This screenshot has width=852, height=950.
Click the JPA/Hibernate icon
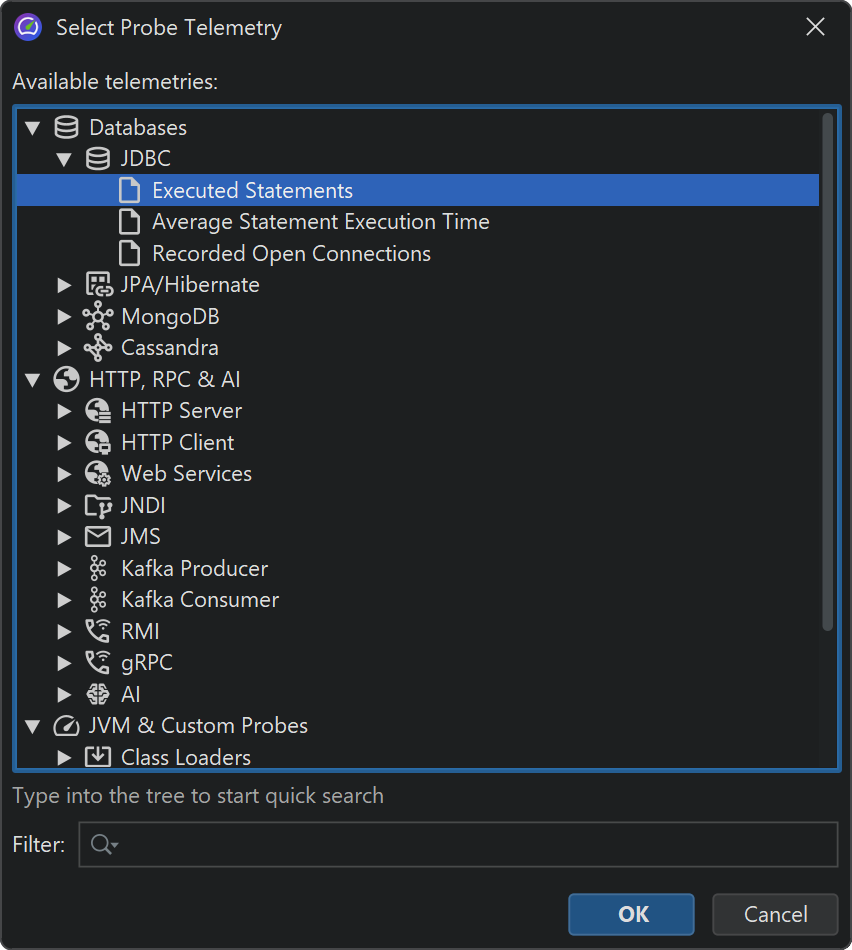pos(98,285)
